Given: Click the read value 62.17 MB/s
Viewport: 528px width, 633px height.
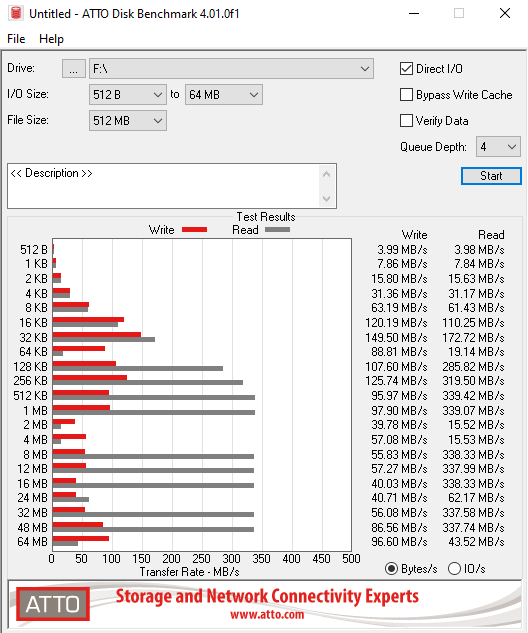Looking at the screenshot, I should click(476, 498).
